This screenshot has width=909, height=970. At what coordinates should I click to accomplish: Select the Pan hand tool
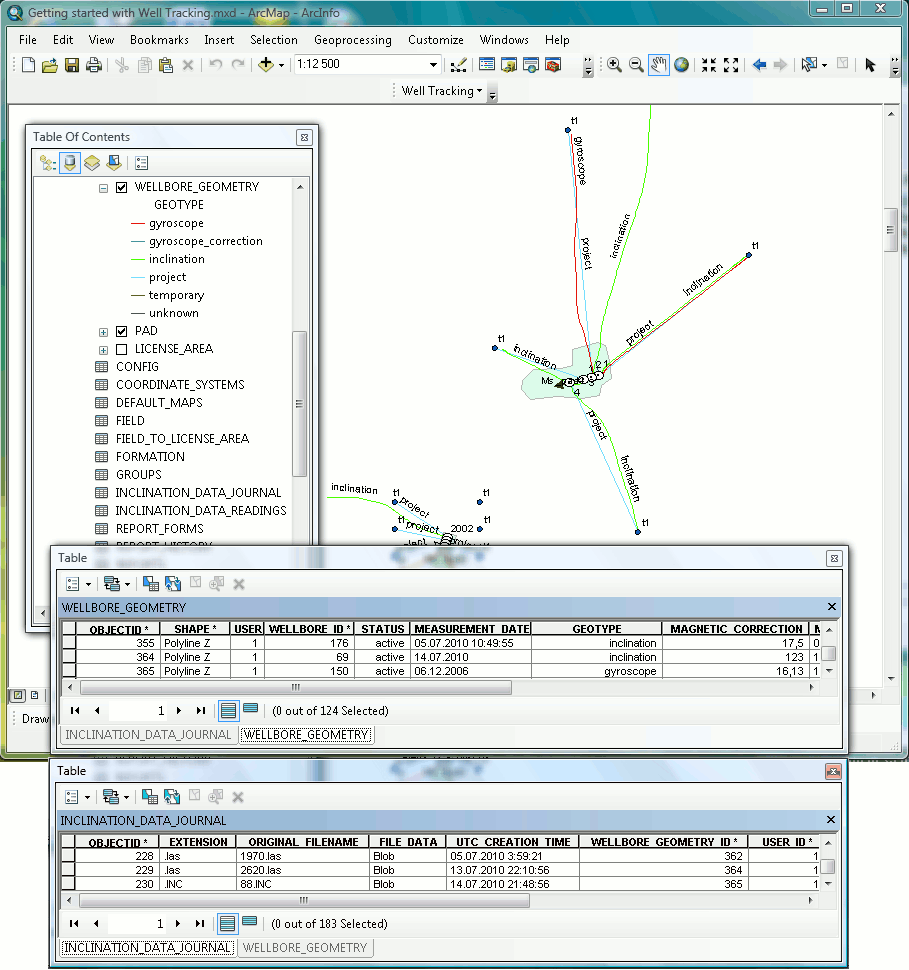[x=659, y=65]
